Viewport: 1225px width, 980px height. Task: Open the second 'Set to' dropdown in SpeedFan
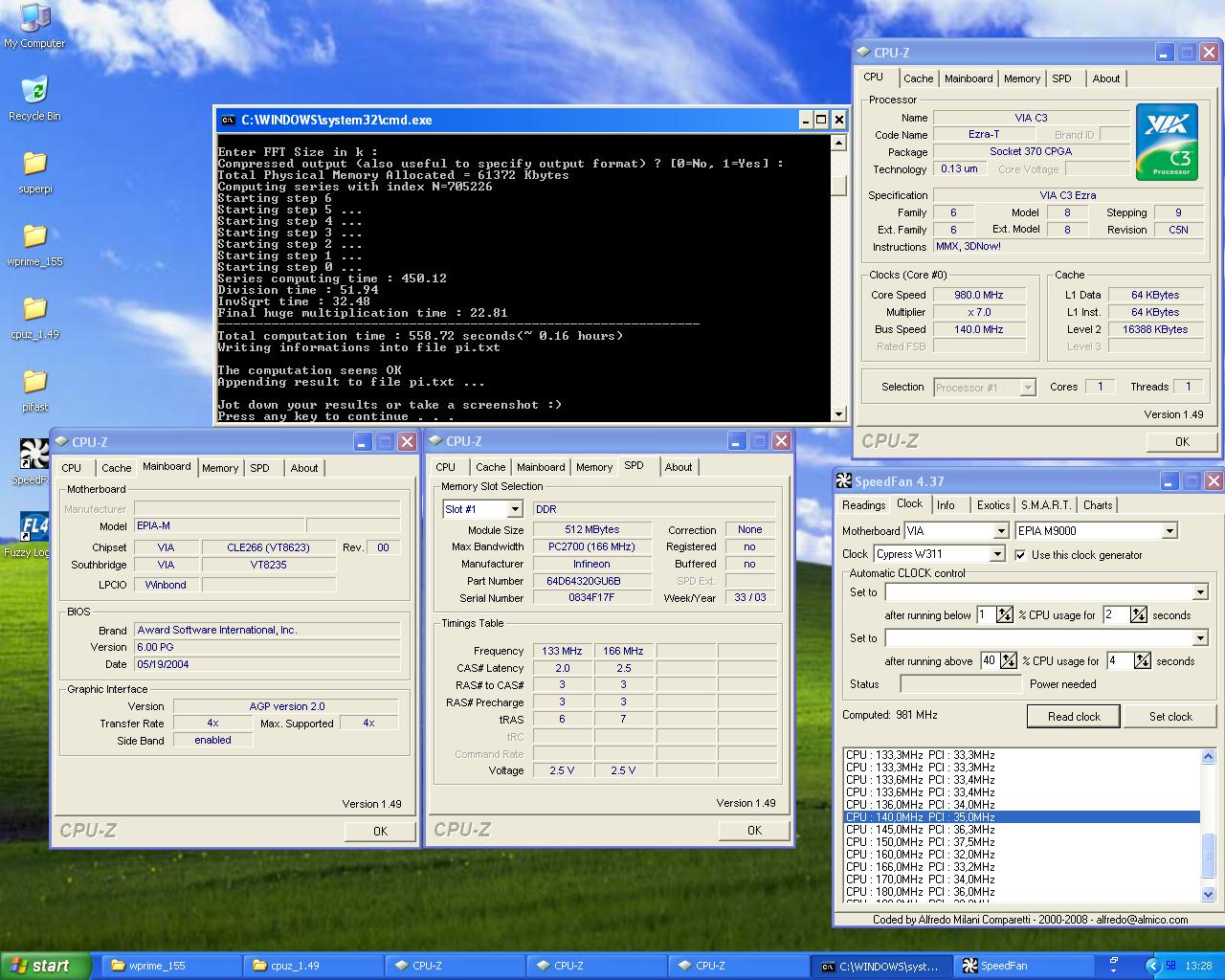1200,638
